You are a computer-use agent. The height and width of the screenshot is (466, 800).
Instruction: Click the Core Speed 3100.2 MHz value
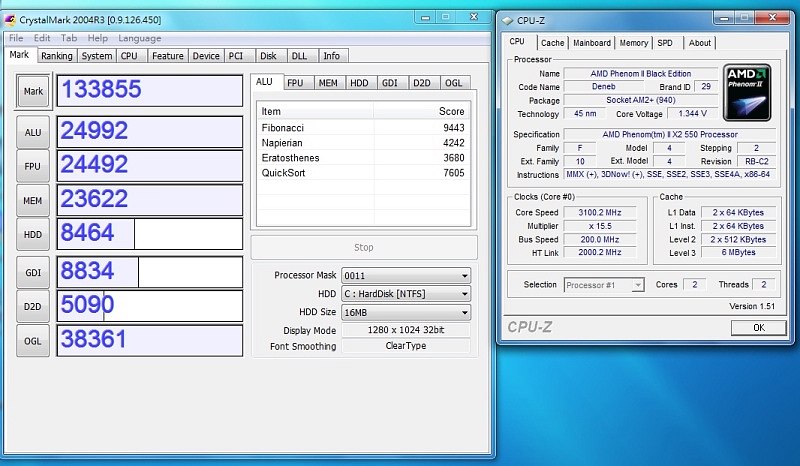(599, 212)
